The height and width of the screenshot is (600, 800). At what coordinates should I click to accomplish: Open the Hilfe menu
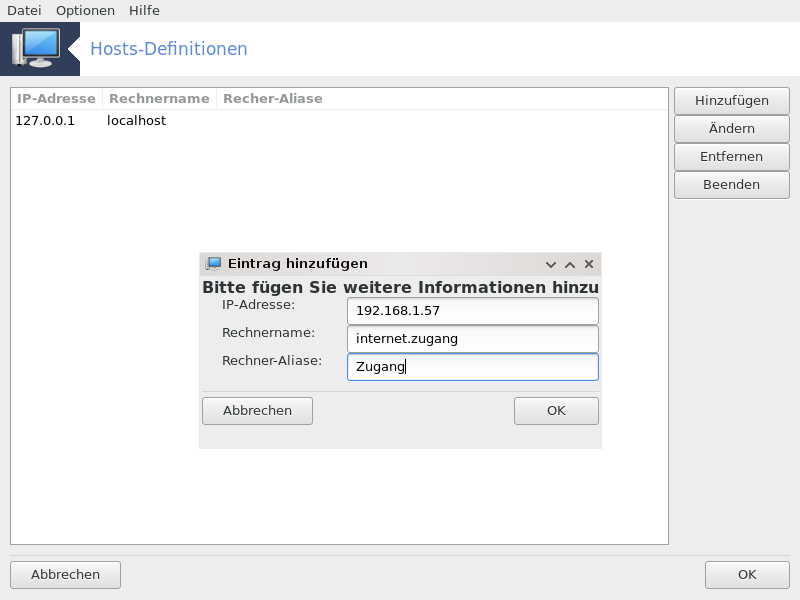144,10
